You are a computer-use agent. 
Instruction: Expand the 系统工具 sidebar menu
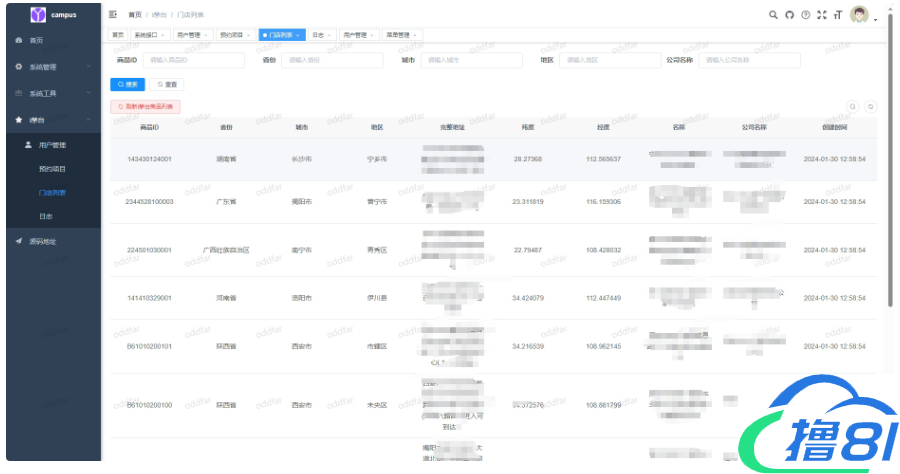(50, 93)
